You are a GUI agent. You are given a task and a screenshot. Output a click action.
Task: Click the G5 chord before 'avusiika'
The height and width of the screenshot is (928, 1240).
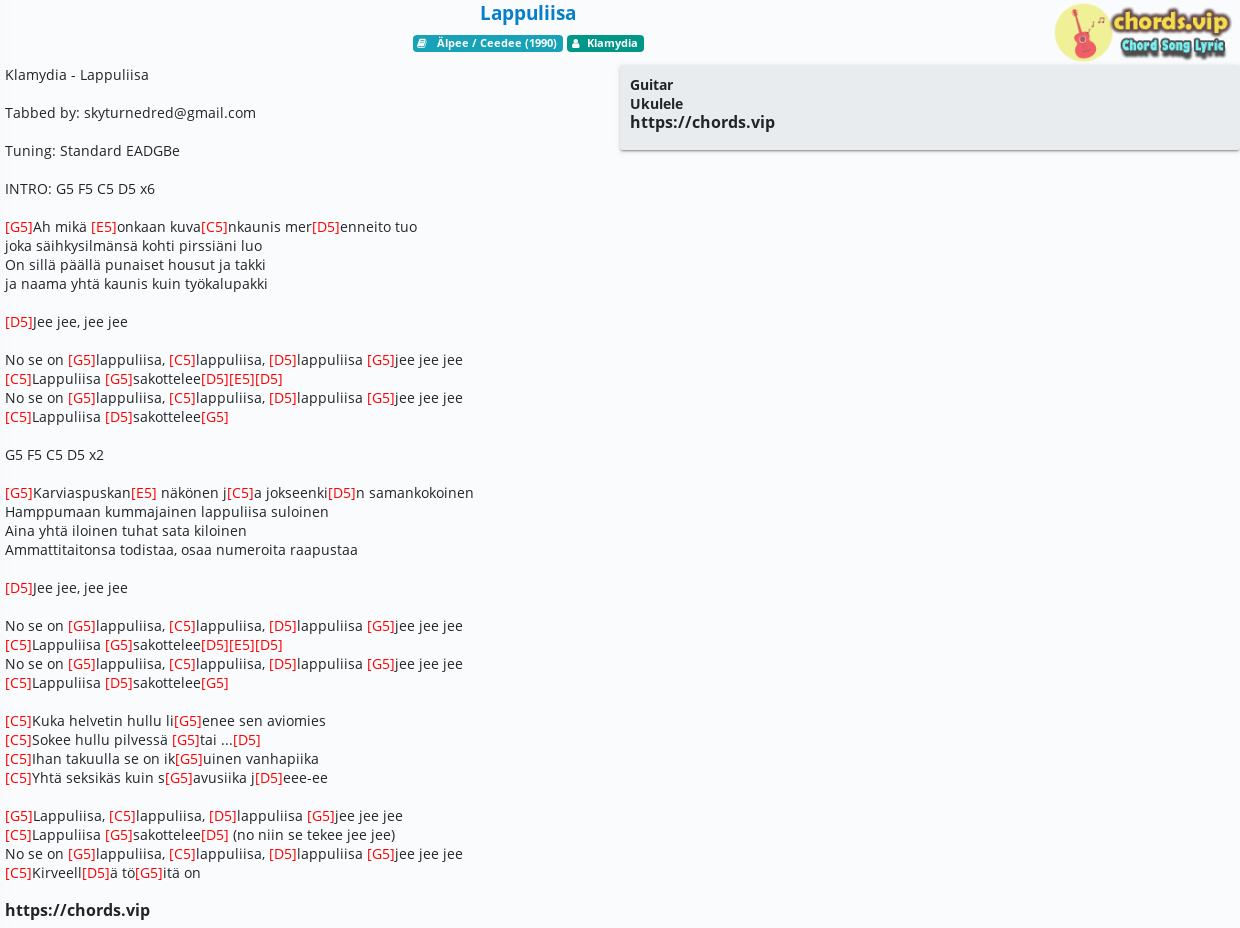(x=179, y=778)
